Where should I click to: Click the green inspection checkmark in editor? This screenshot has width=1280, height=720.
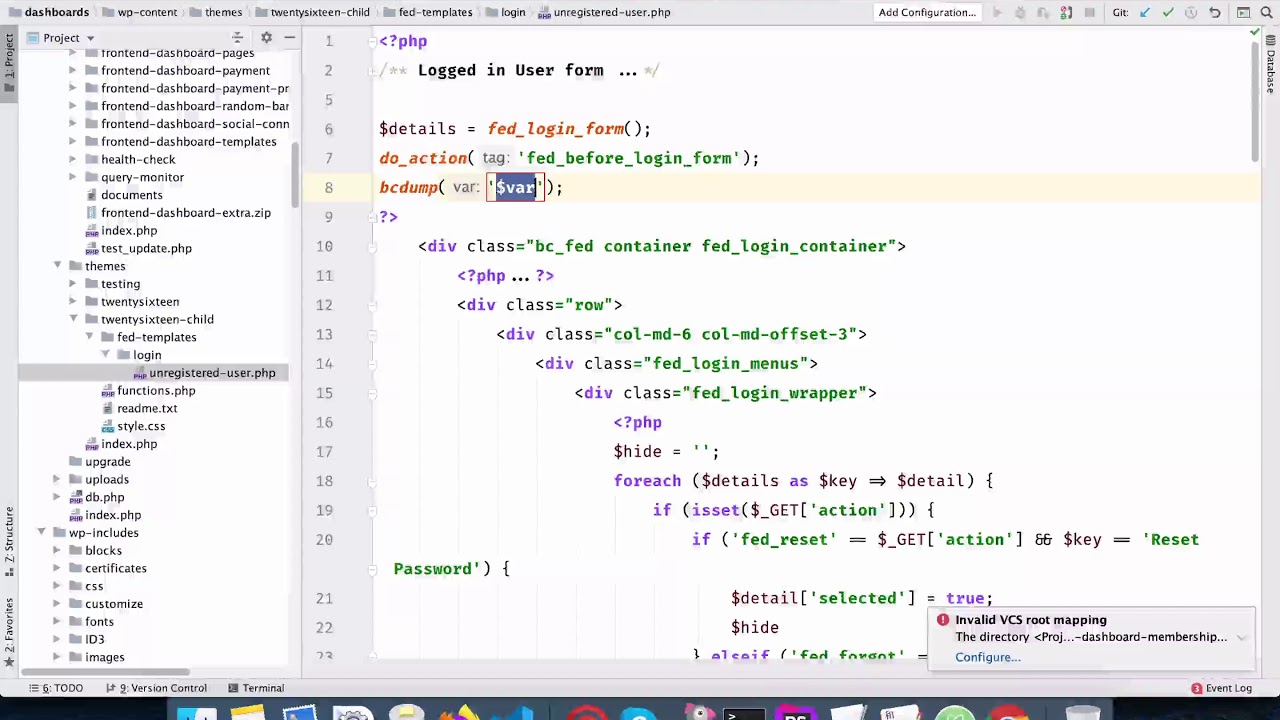pos(1255,33)
